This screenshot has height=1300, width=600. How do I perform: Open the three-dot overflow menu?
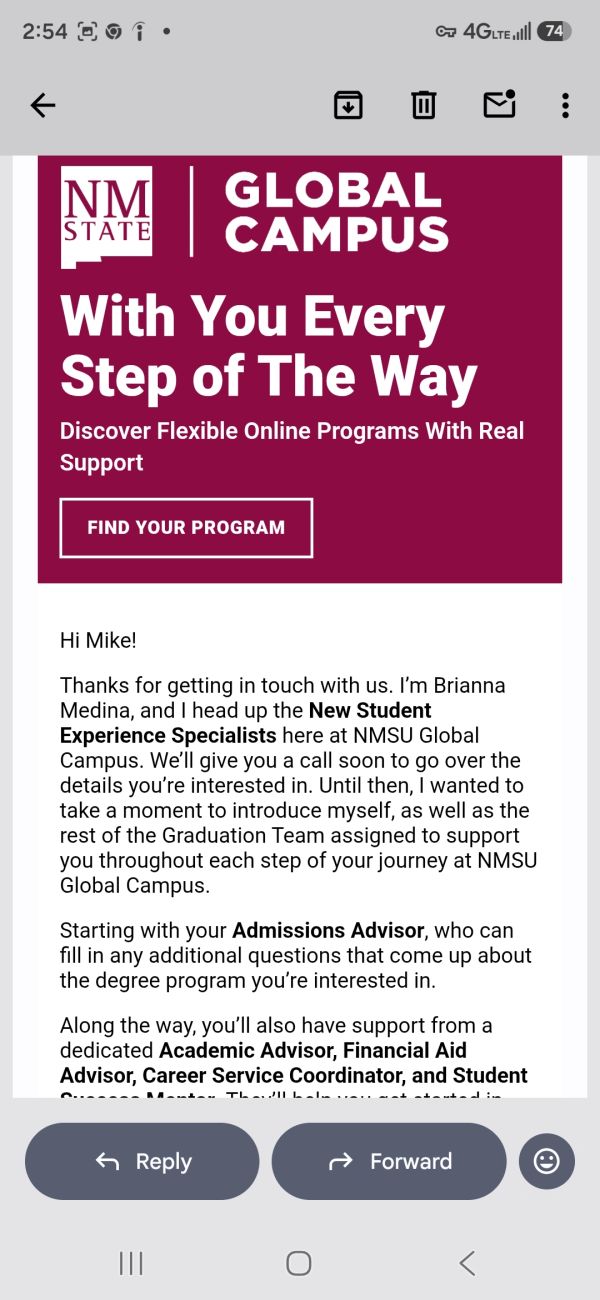[565, 105]
